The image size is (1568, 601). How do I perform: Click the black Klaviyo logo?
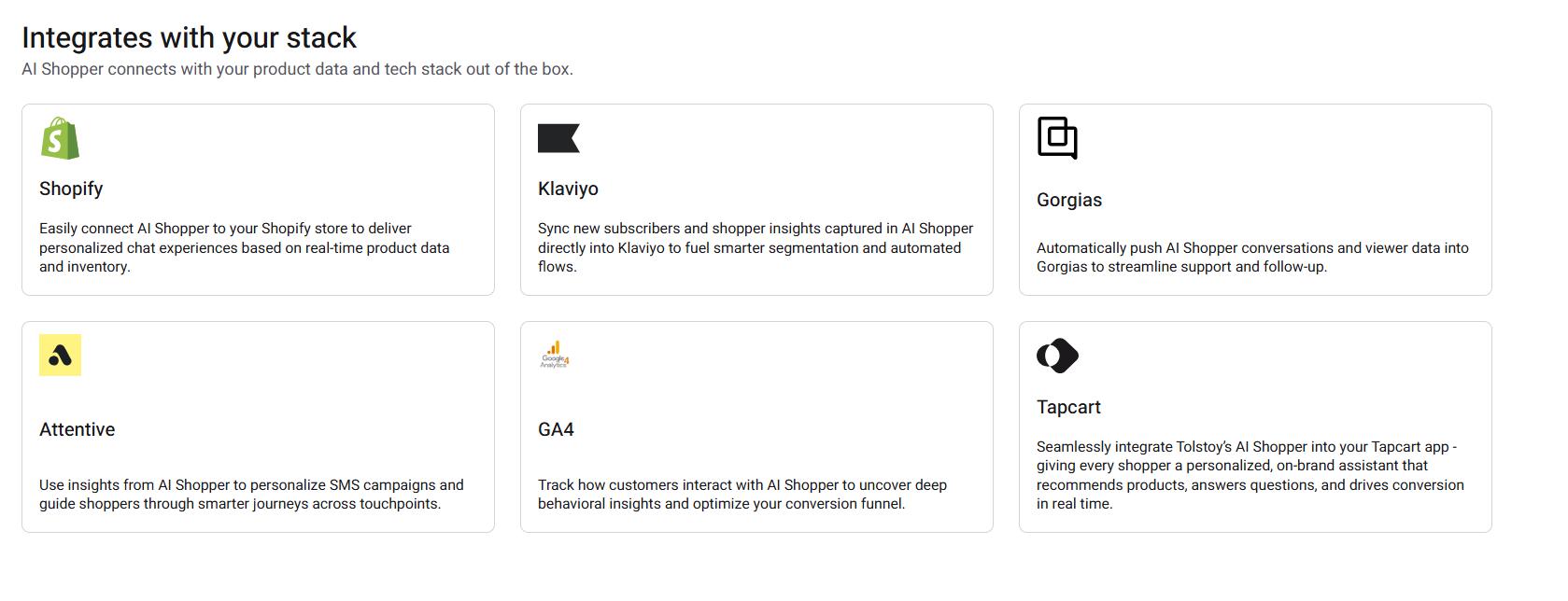coord(559,138)
